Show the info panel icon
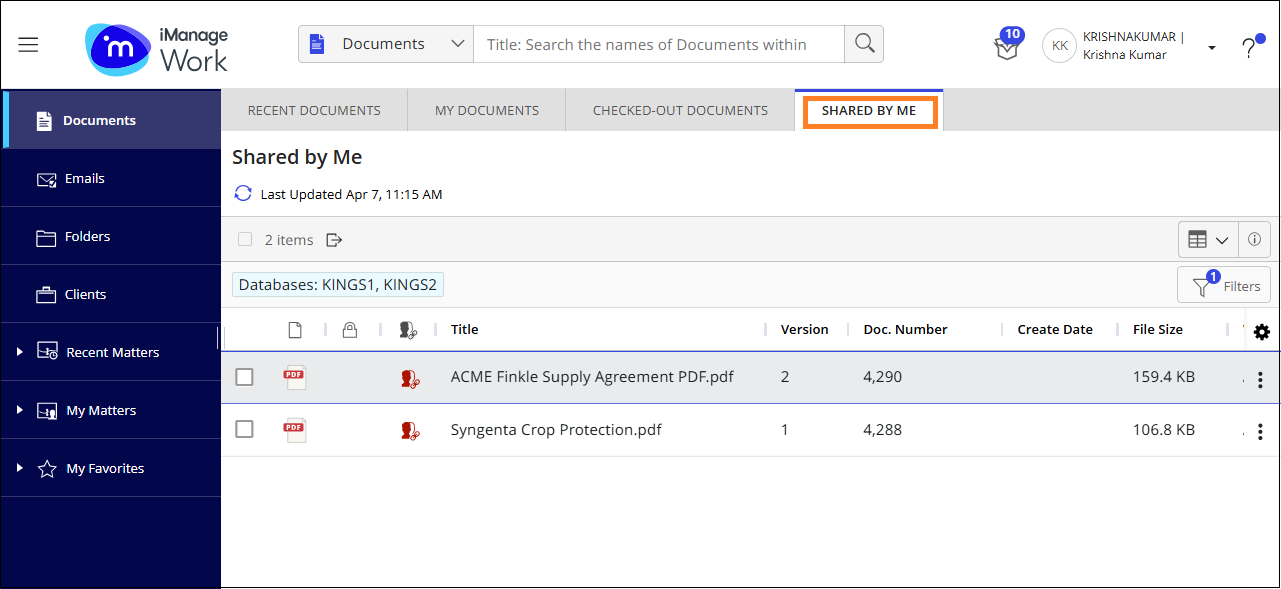Viewport: 1281px width, 589px height. coord(1254,240)
